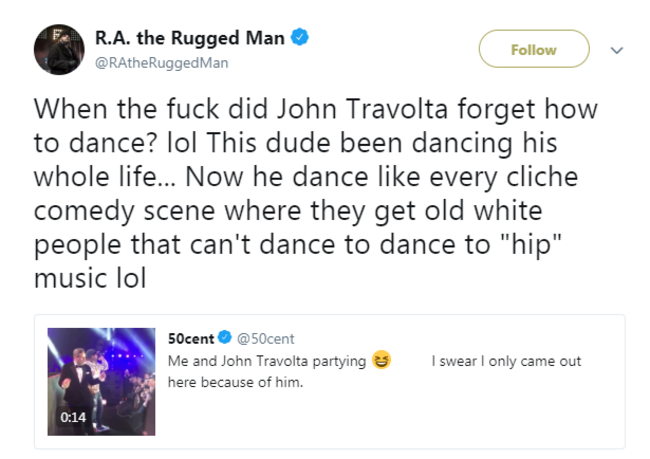The width and height of the screenshot is (650, 459).
Task: Play the 50cent video thumbnail
Action: click(x=101, y=381)
